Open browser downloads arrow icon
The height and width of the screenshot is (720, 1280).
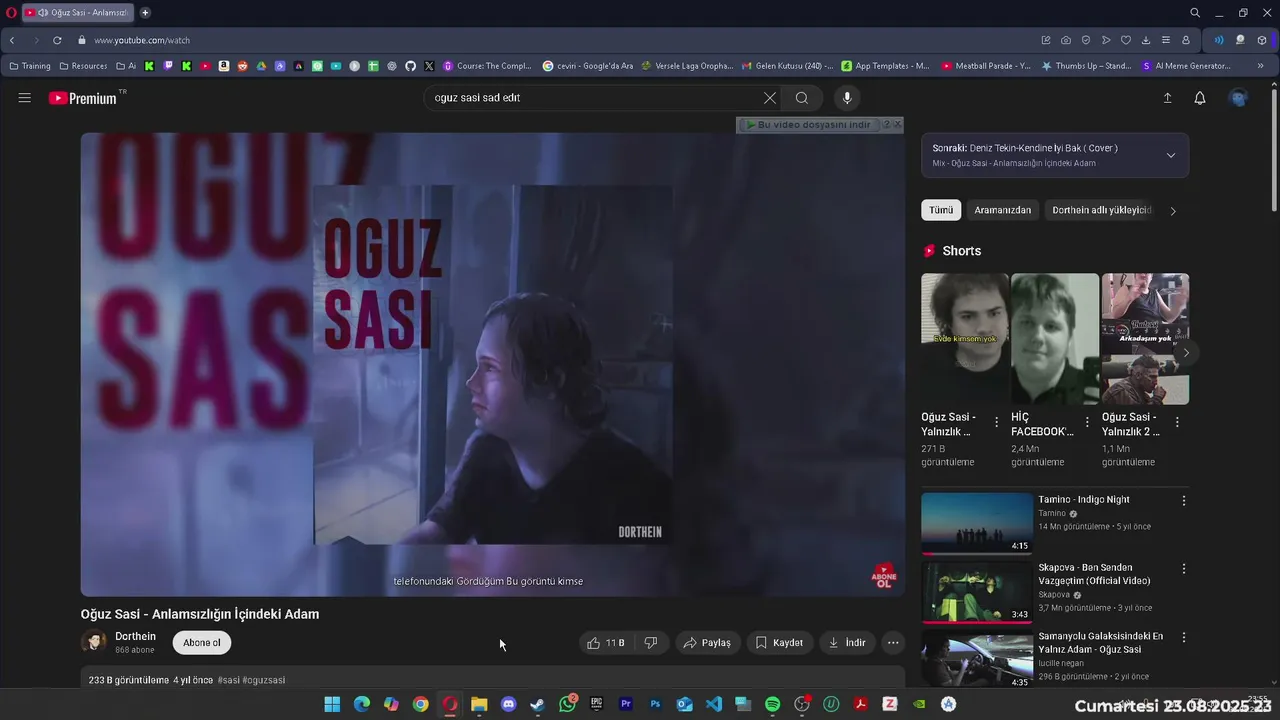click(1146, 40)
